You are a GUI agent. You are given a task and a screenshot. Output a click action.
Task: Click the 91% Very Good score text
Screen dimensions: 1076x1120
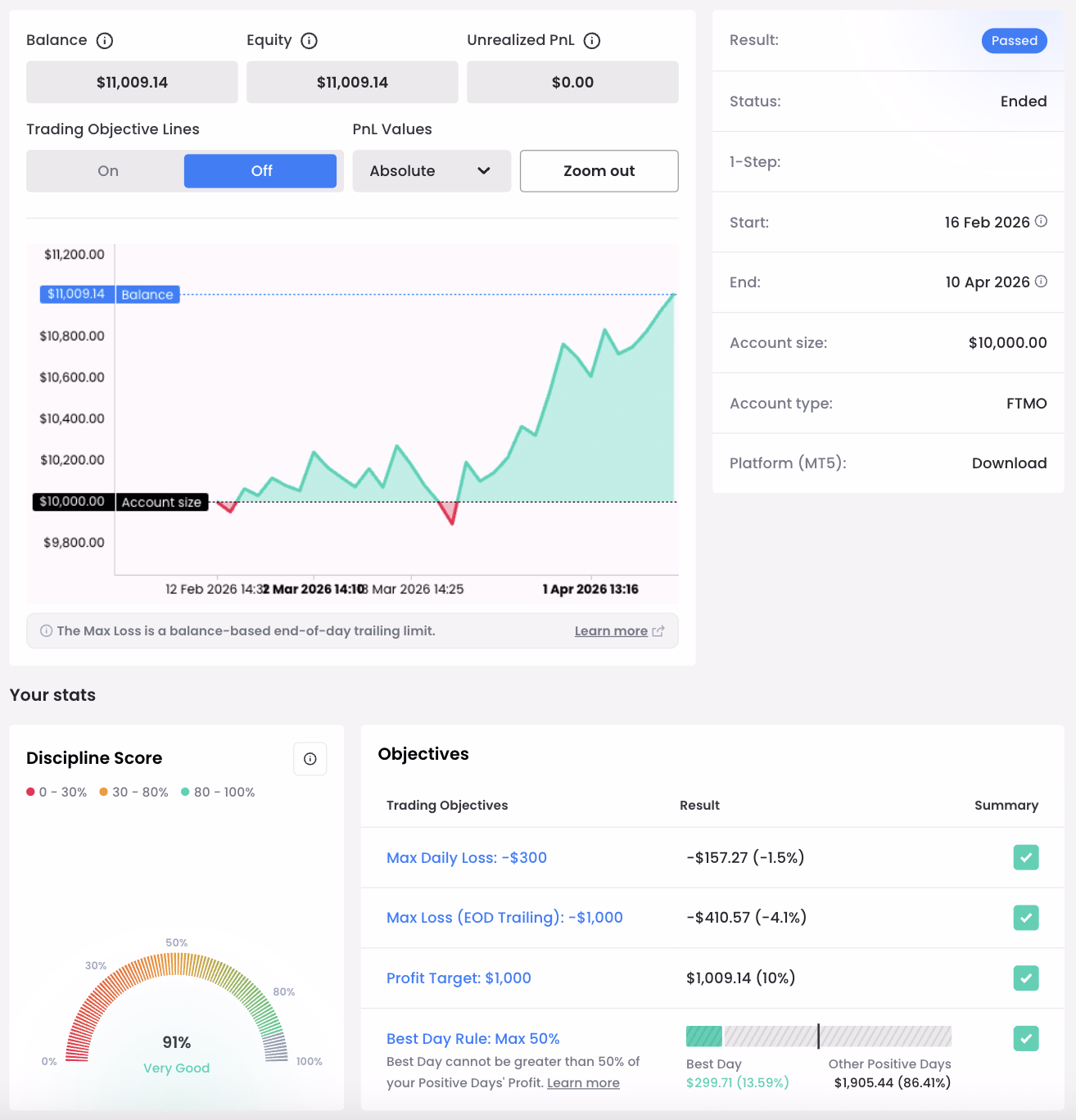click(x=177, y=1055)
